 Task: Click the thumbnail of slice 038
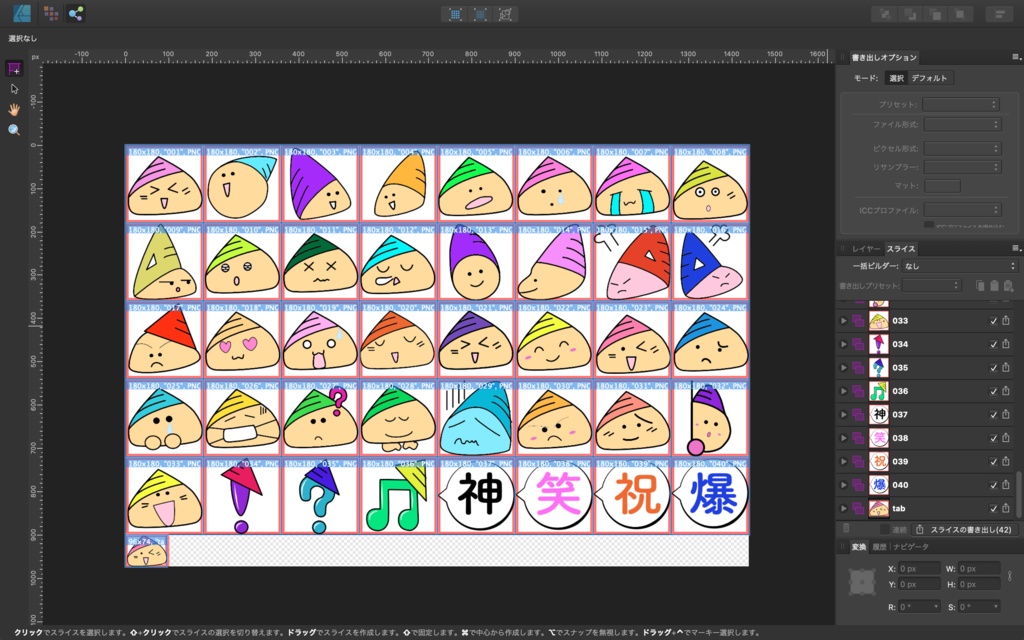880,437
